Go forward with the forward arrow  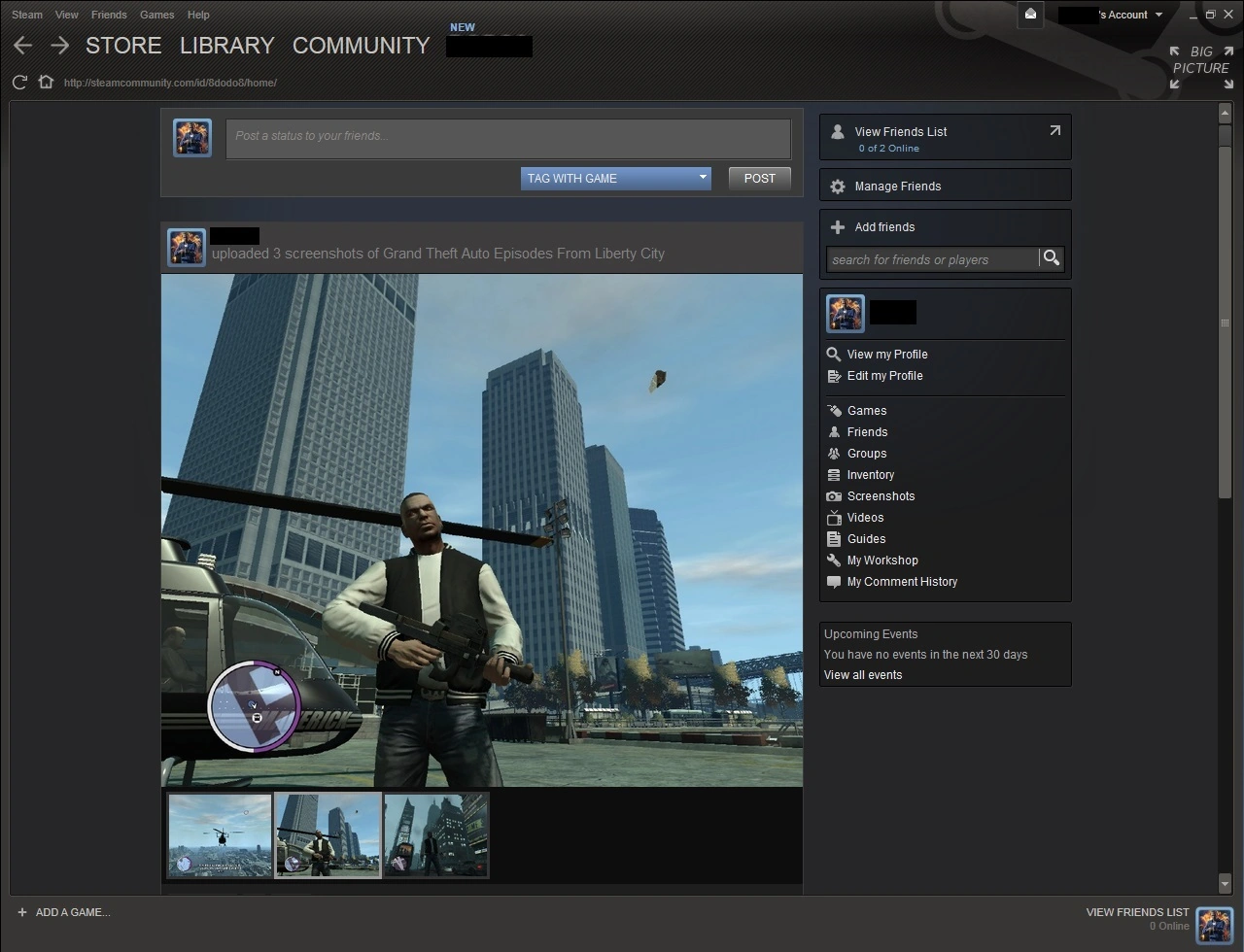click(x=59, y=46)
